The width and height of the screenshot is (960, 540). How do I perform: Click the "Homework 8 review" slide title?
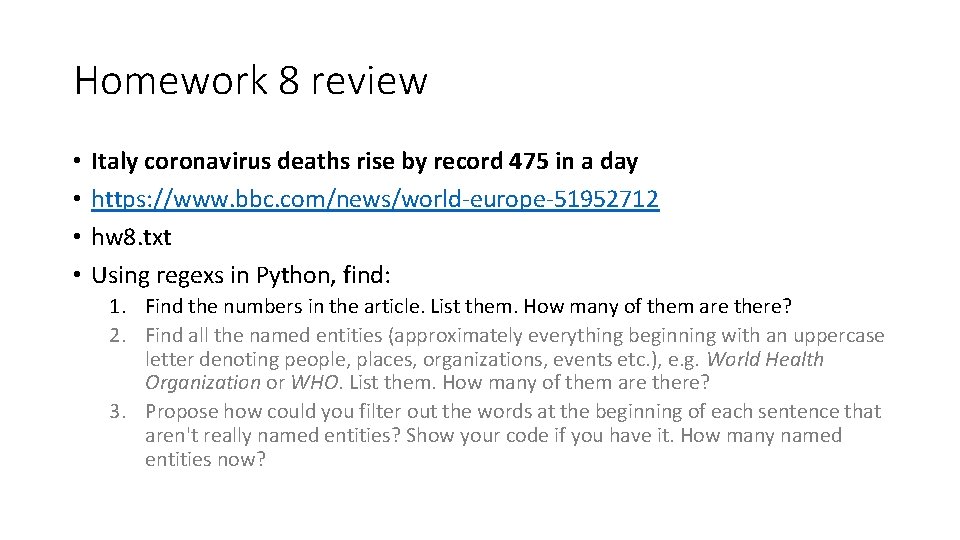(250, 81)
